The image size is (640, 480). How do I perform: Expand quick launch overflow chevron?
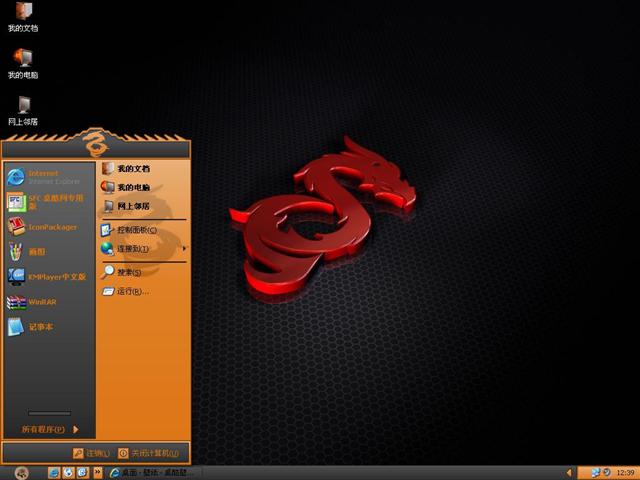pos(98,473)
